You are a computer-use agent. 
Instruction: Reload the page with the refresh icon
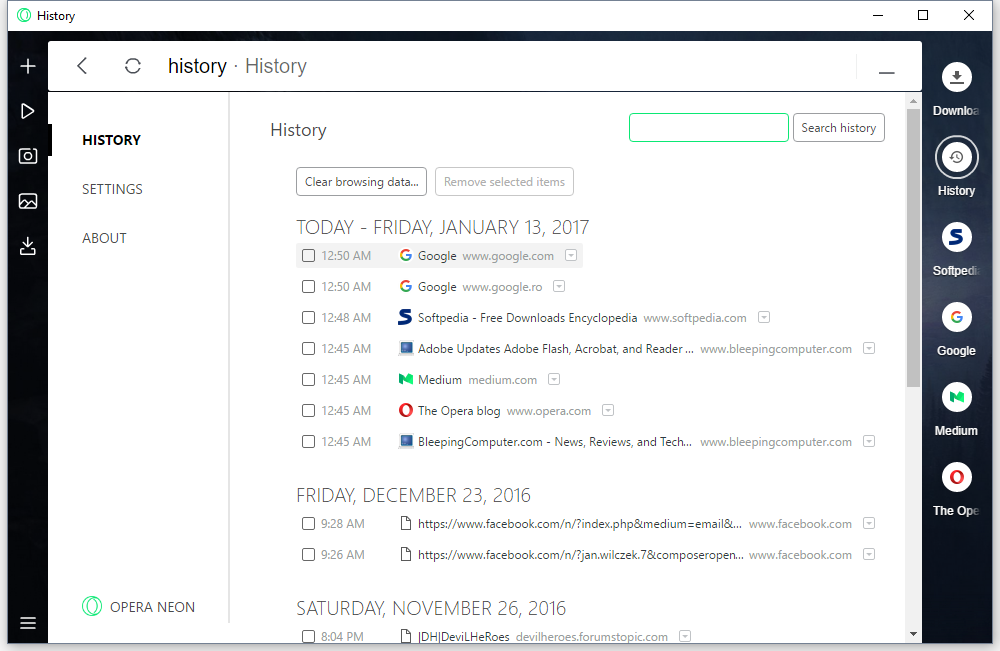132,65
